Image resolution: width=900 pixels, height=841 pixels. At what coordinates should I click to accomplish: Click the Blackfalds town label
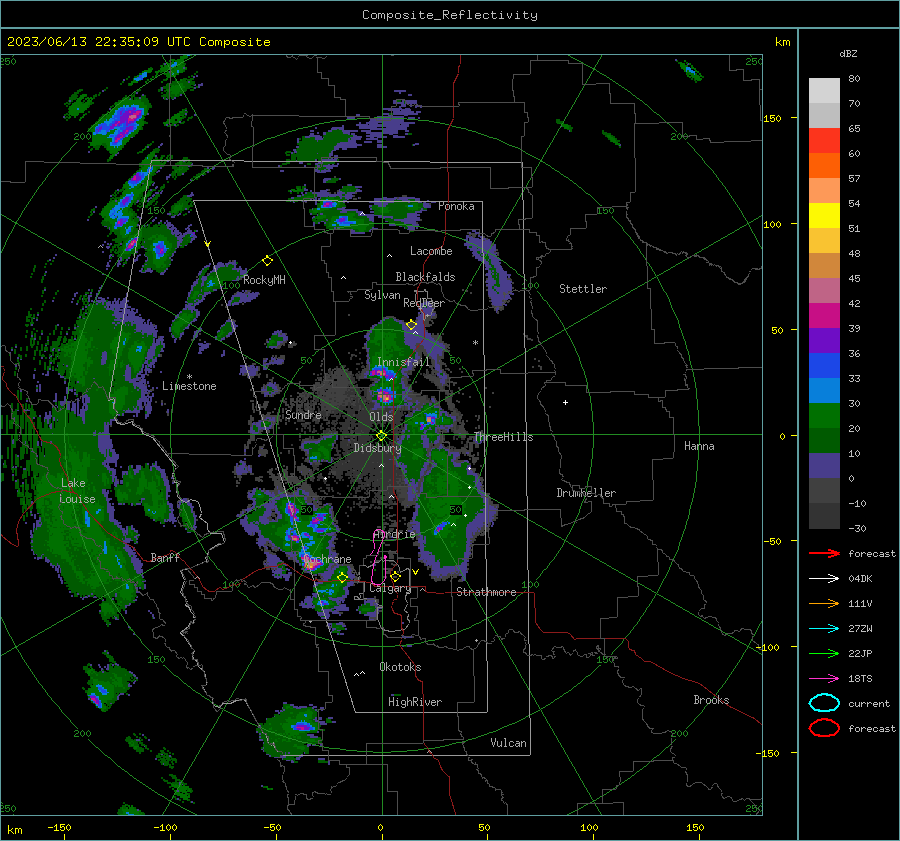(x=425, y=277)
